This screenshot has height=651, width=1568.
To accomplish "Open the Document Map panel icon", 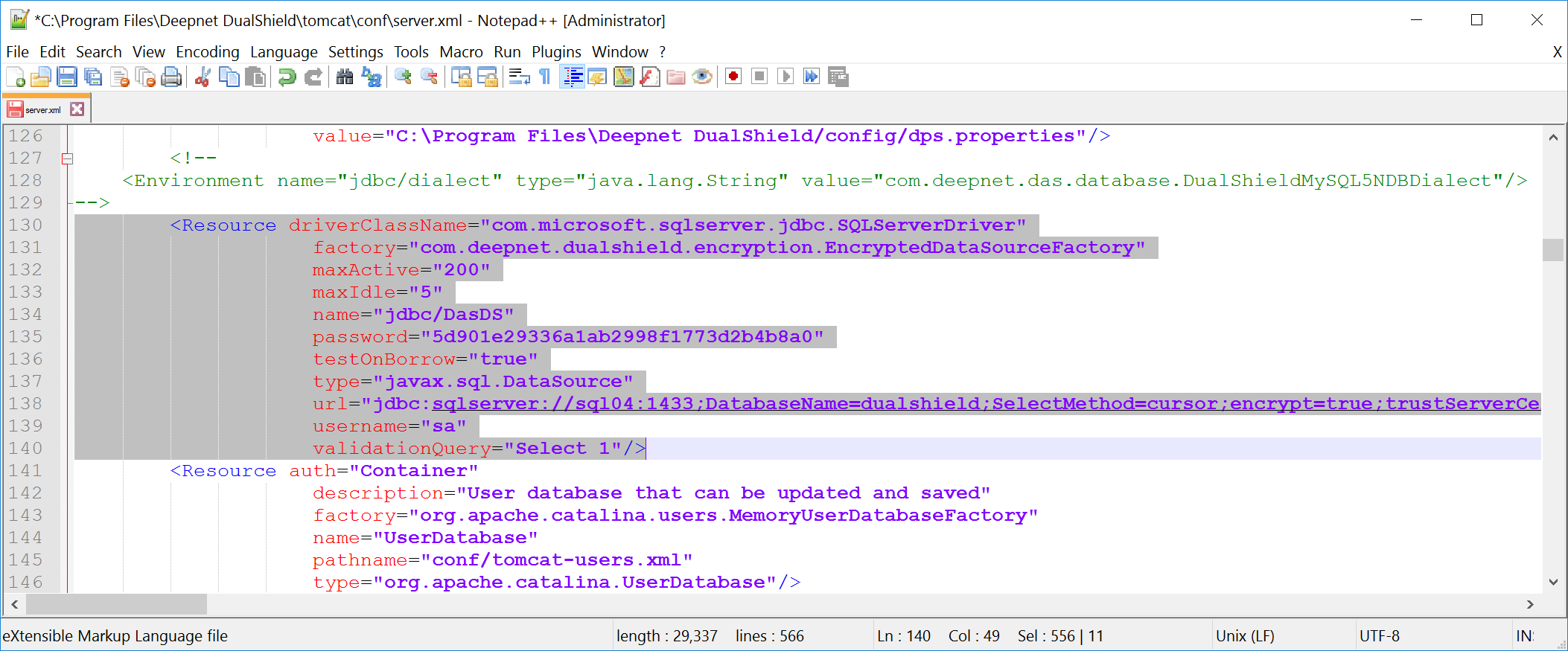I will coord(624,77).
